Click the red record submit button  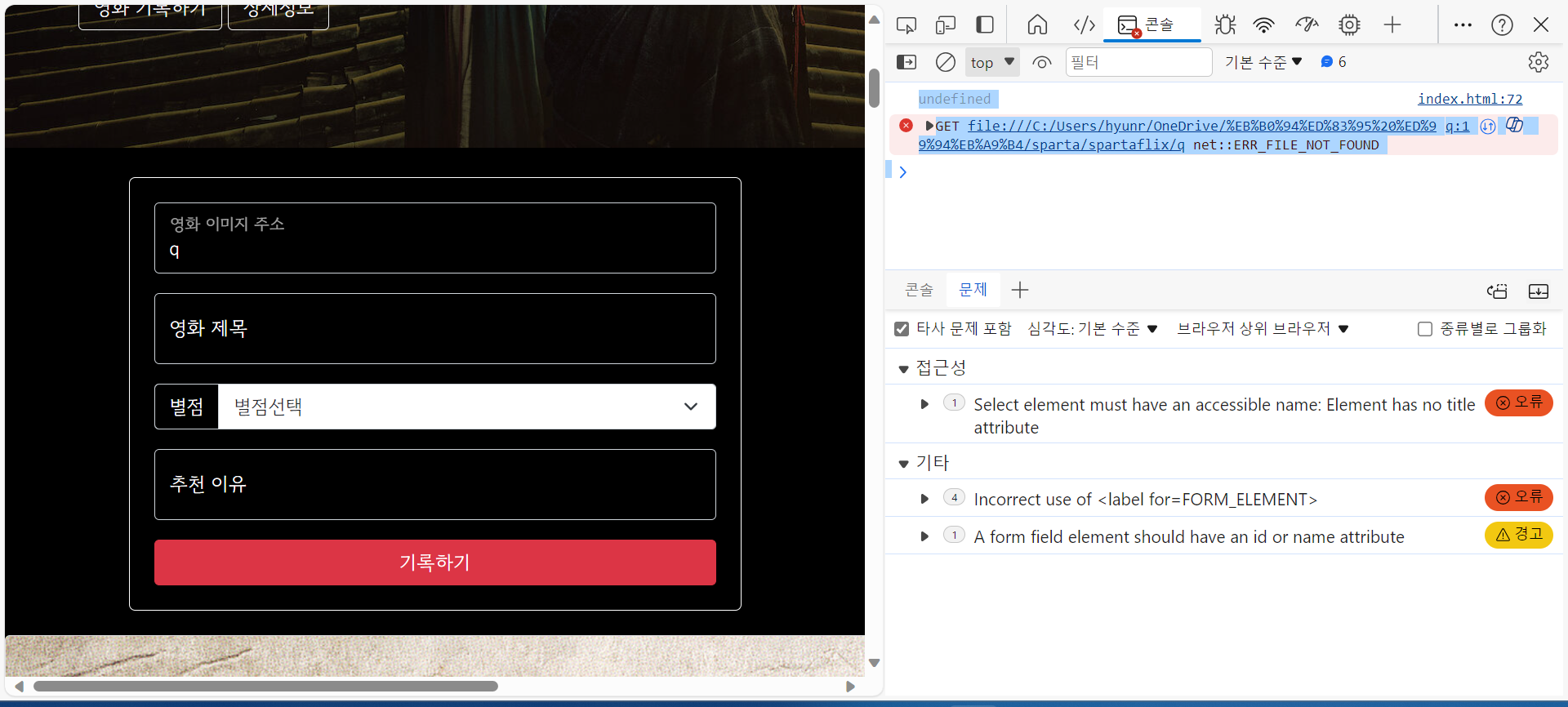(x=435, y=562)
